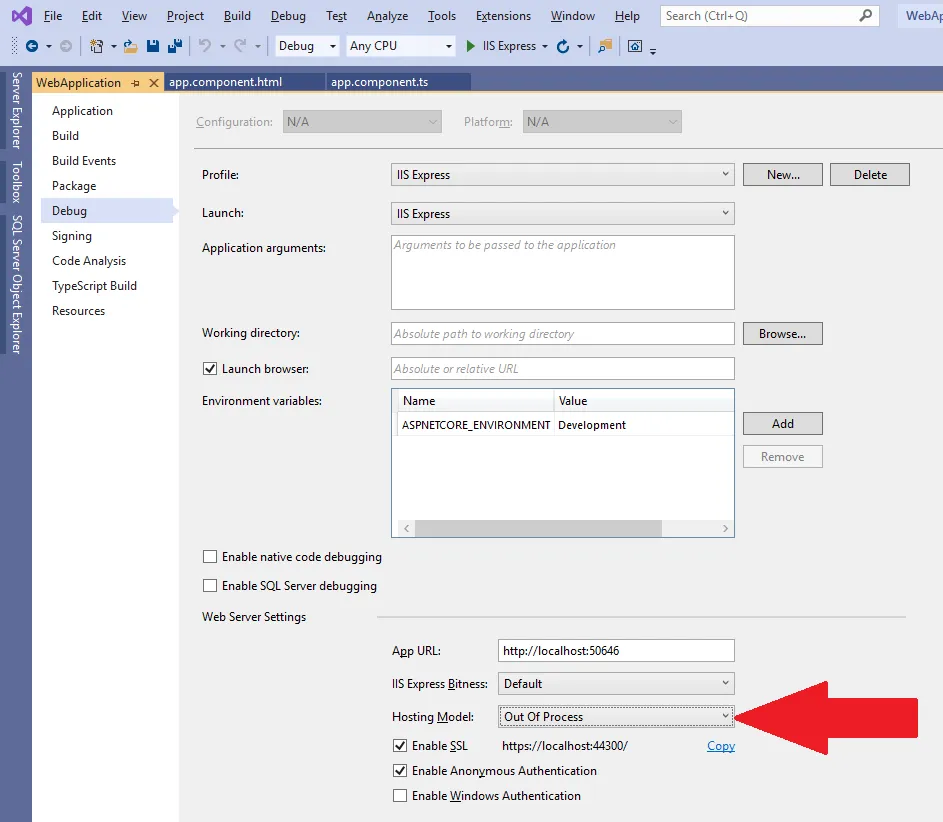Expand the back navigation history arrow
The width and height of the screenshot is (943, 822).
(x=49, y=46)
